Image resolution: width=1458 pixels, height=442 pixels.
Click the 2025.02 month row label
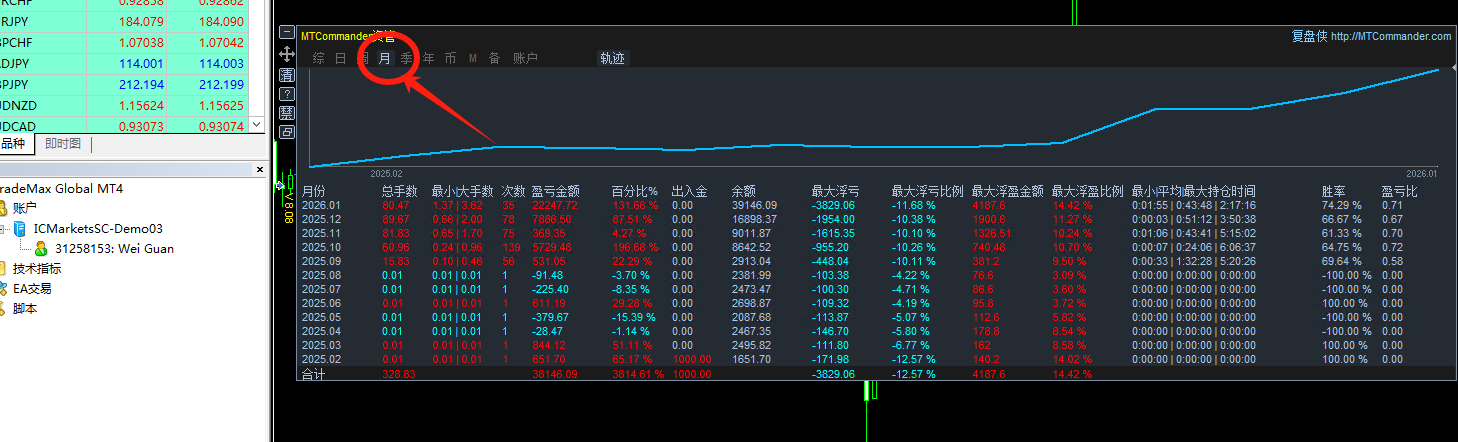pos(322,359)
